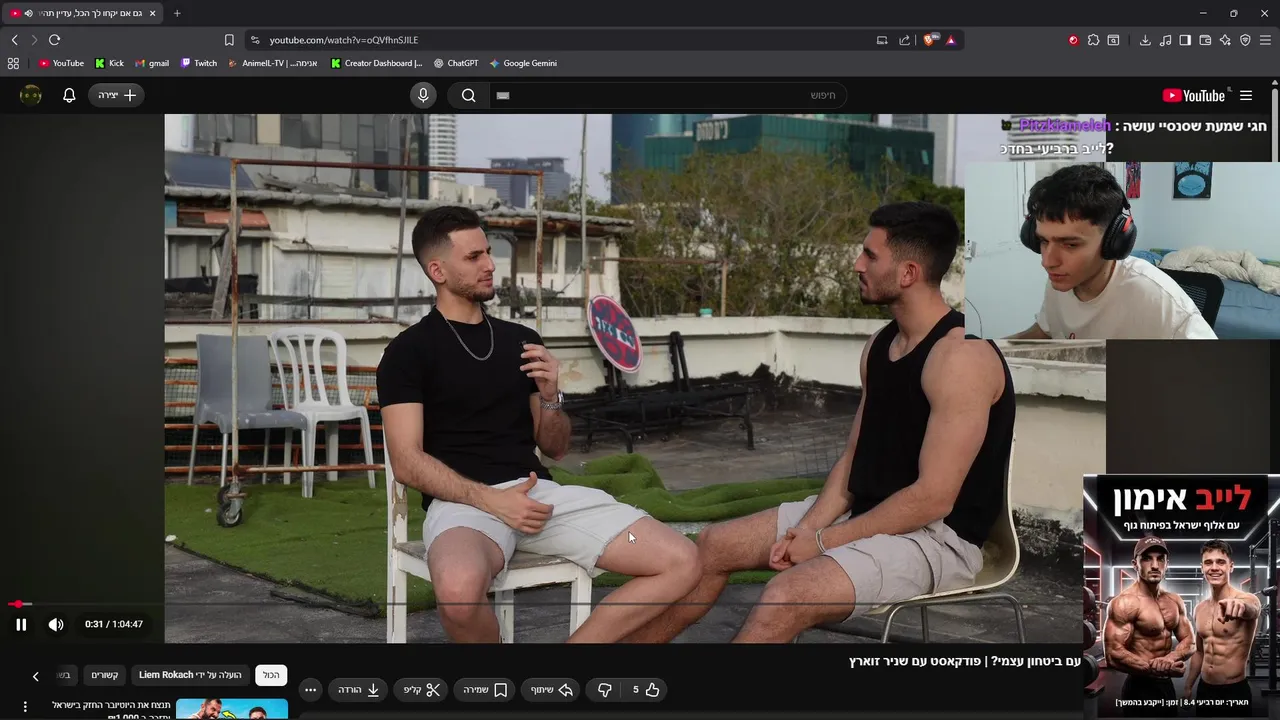Screen dimensions: 1280x720
Task: Open the extensions puzzle icon
Action: tap(1093, 40)
